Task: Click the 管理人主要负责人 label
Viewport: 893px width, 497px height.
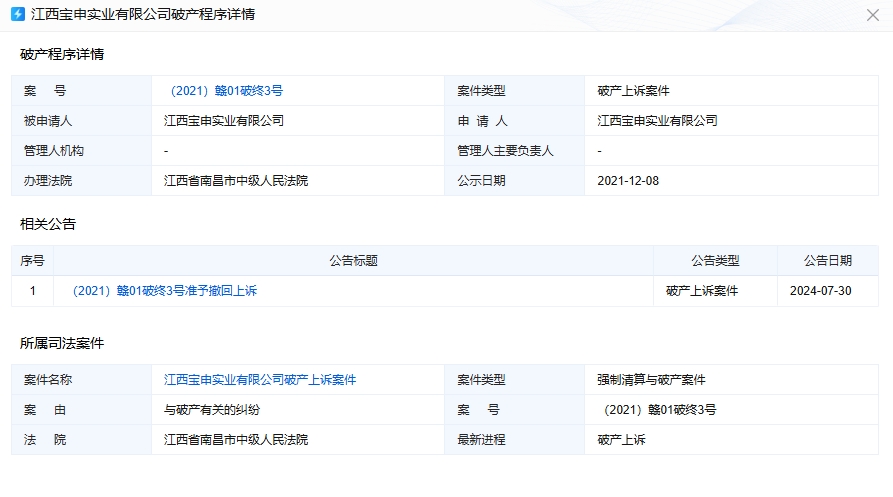Action: tap(505, 151)
